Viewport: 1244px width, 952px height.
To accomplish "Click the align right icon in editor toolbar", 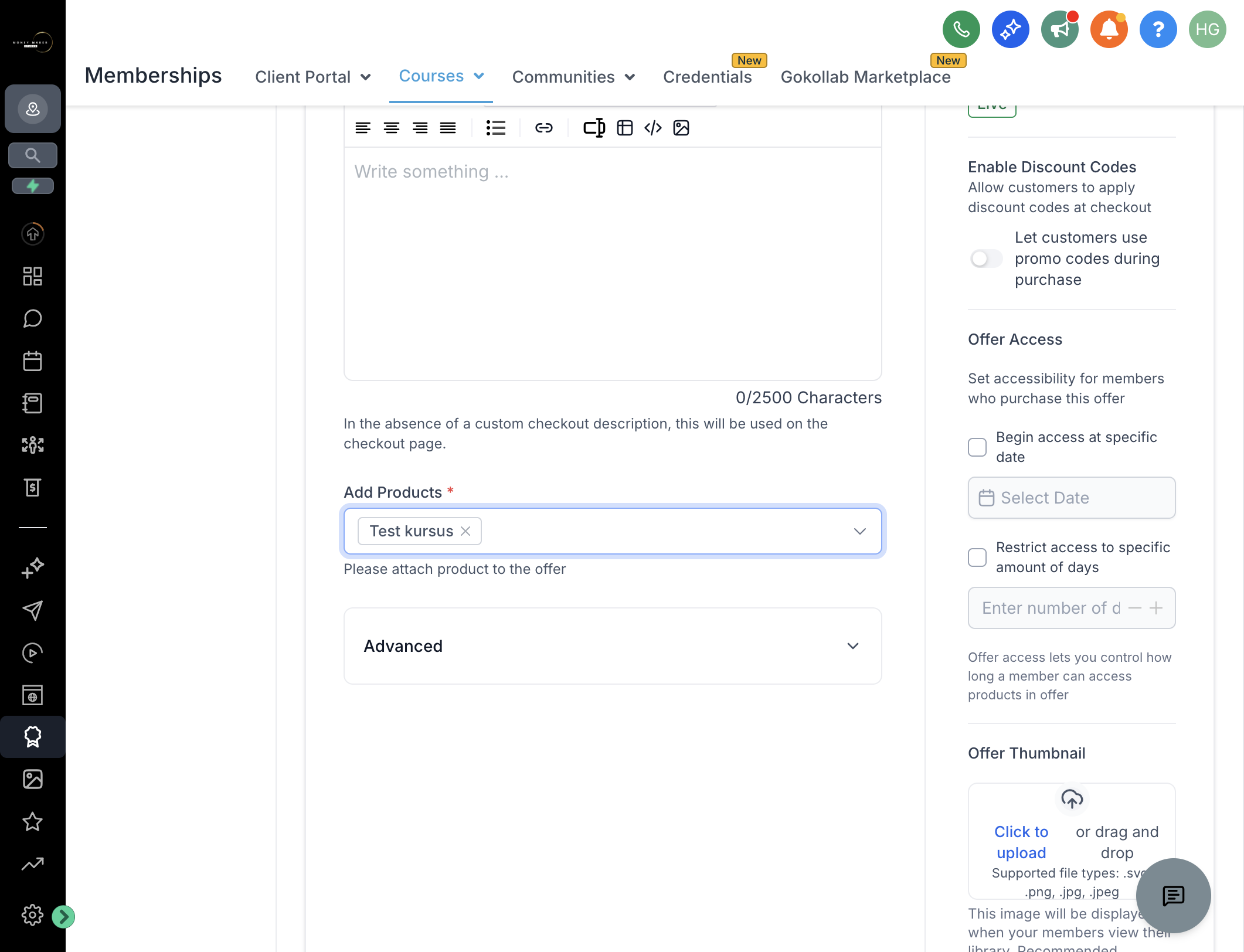I will pos(420,128).
